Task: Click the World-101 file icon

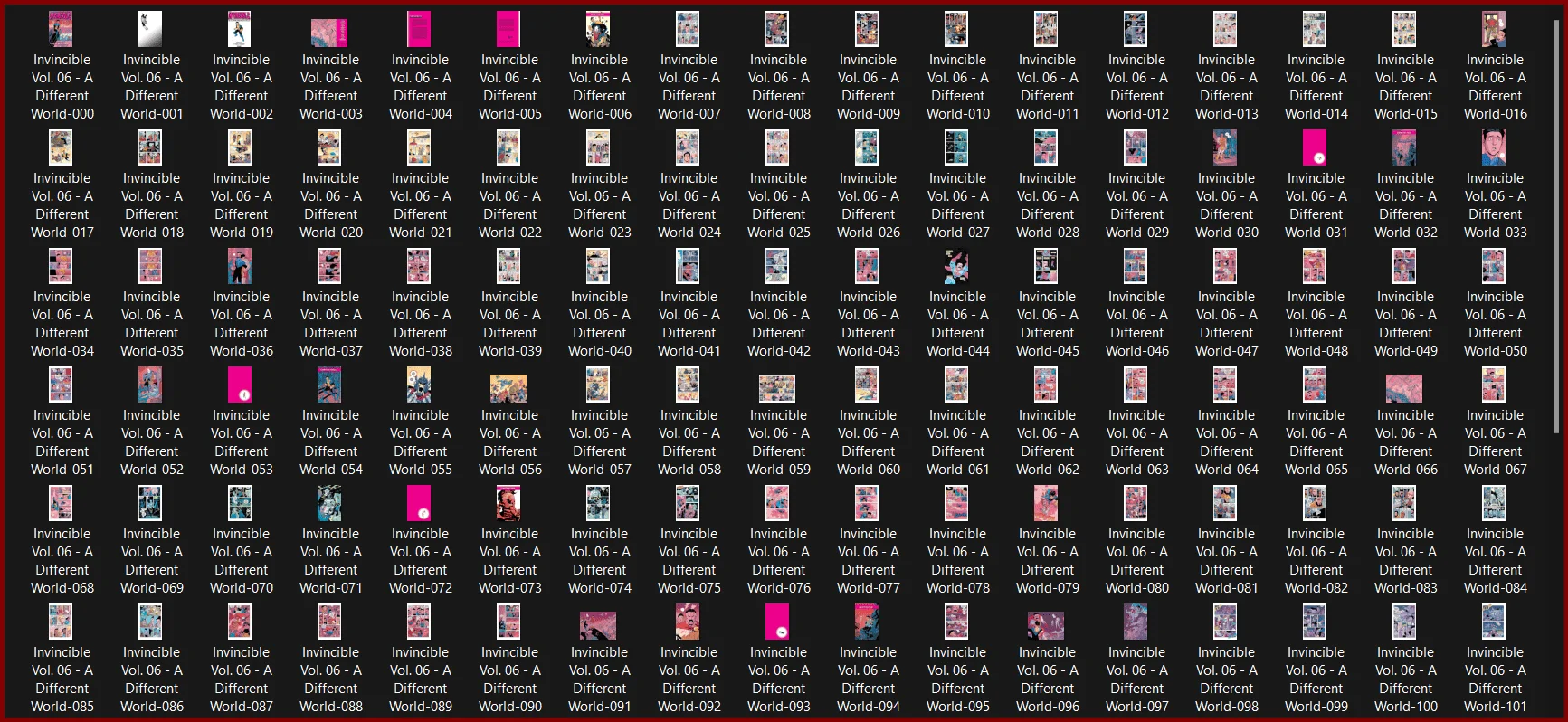Action: point(1494,622)
